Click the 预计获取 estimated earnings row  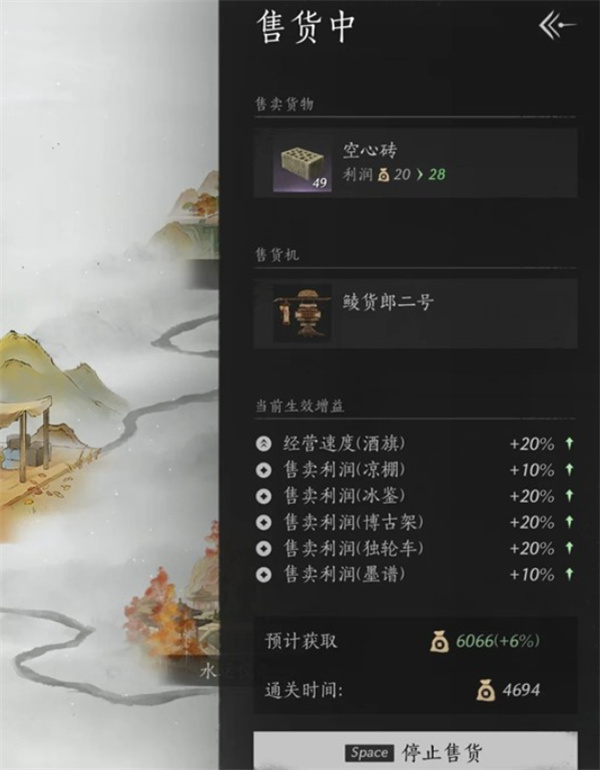coord(415,641)
